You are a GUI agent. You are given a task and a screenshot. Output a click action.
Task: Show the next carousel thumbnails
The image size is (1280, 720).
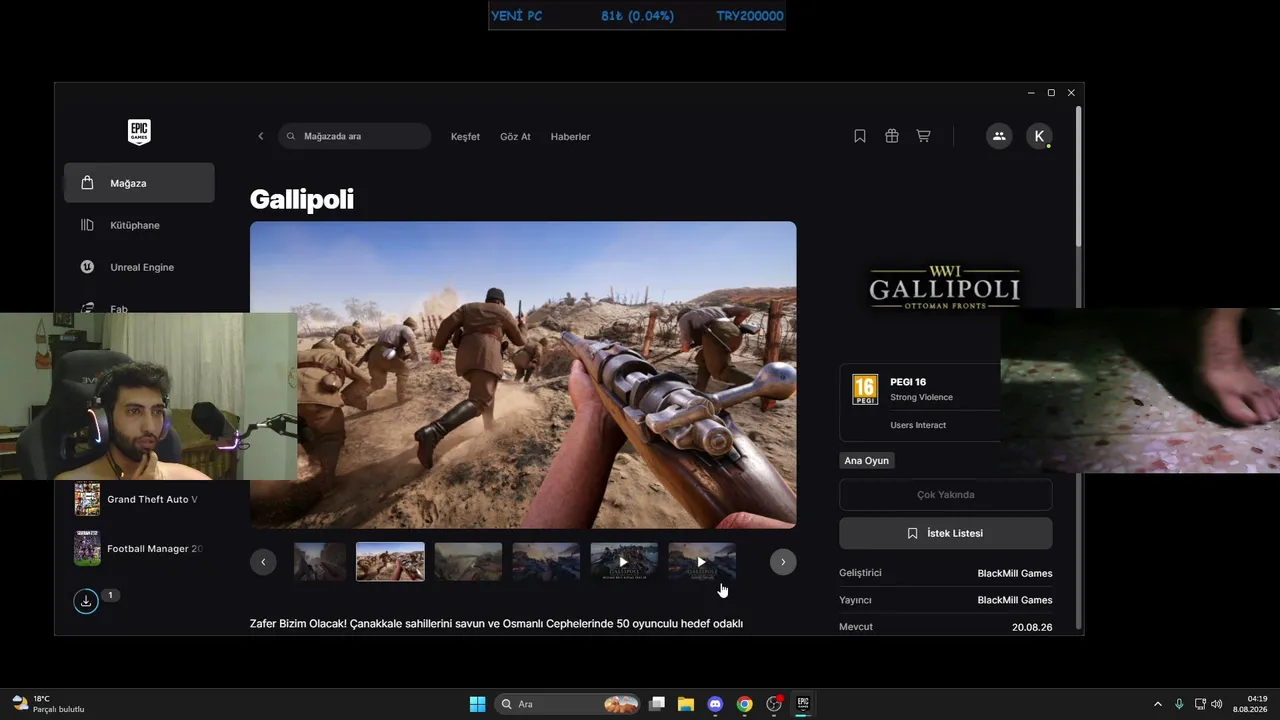pos(783,562)
